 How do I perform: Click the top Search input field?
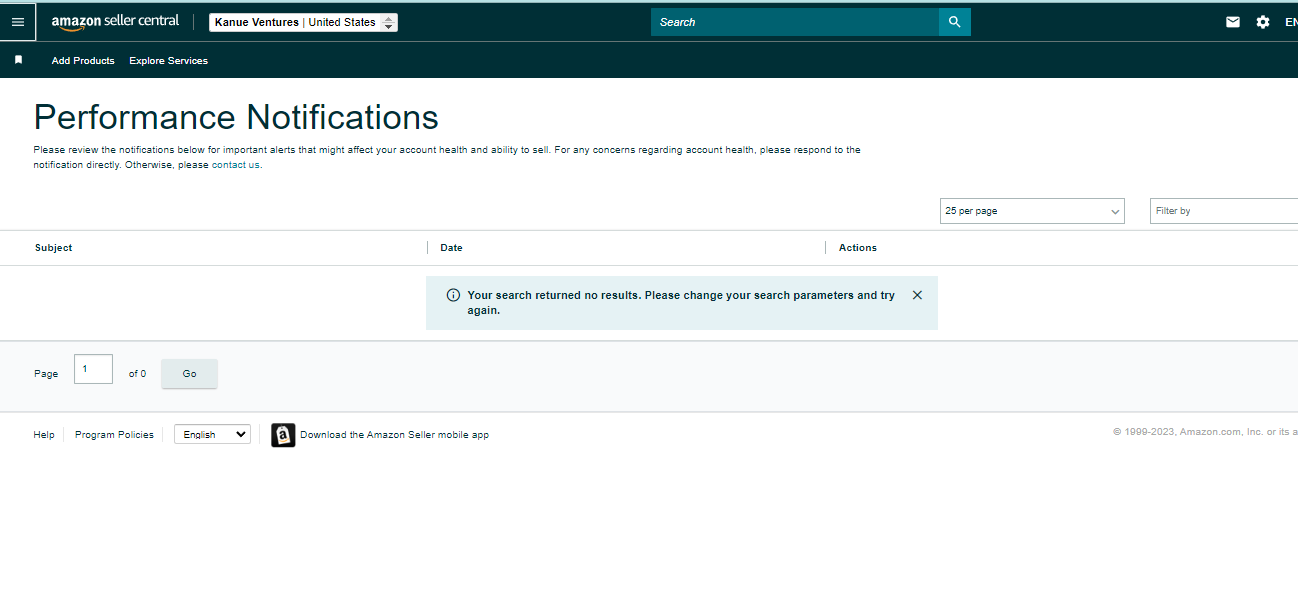(x=795, y=22)
